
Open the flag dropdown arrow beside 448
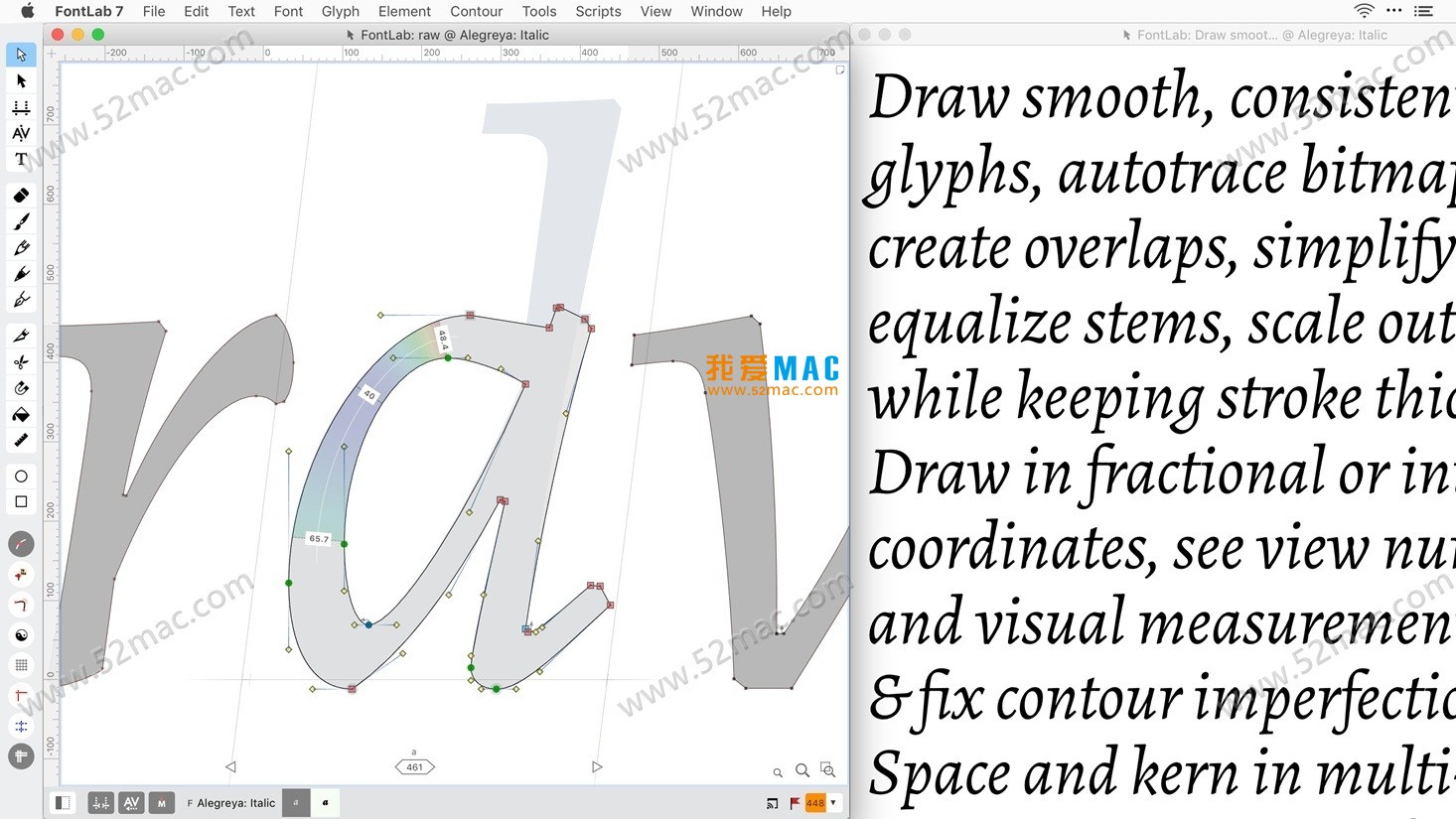833,803
